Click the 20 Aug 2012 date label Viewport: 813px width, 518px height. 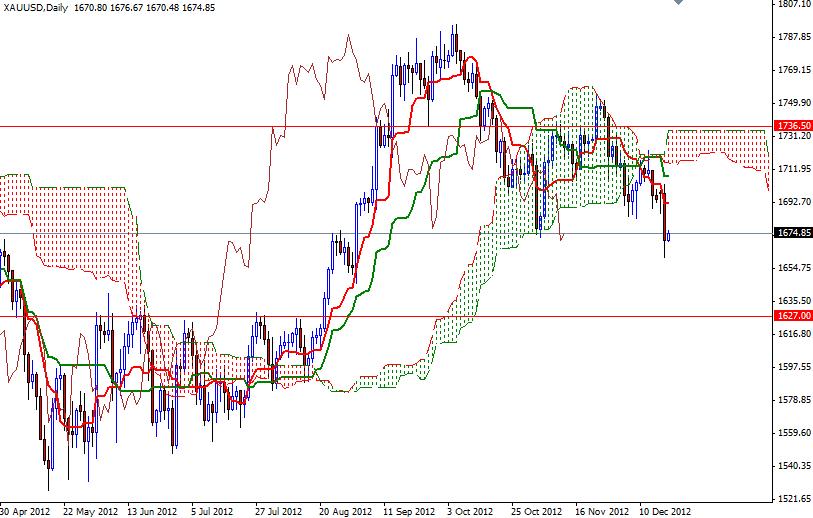coord(346,511)
